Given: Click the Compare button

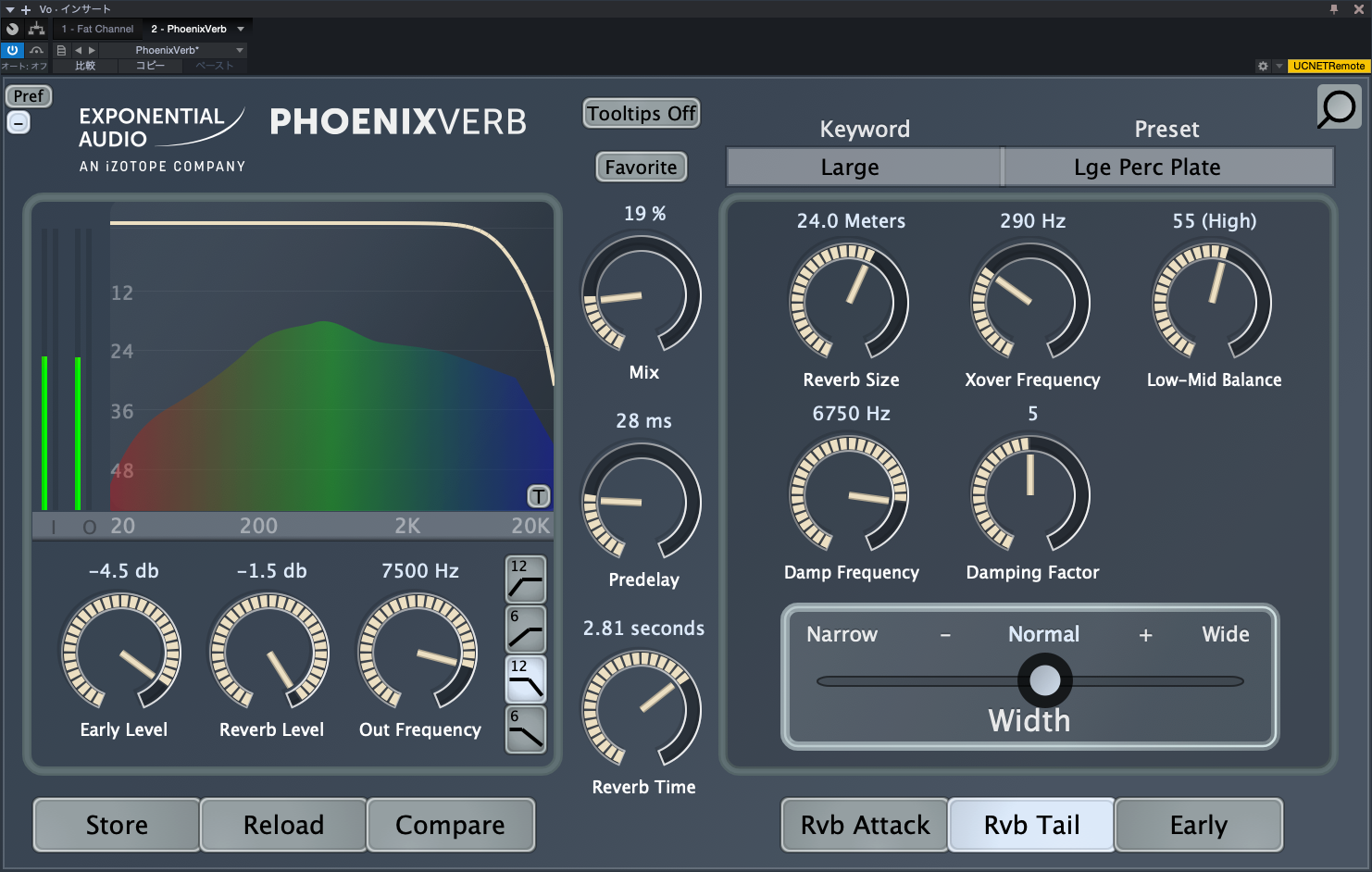Looking at the screenshot, I should 450,825.
